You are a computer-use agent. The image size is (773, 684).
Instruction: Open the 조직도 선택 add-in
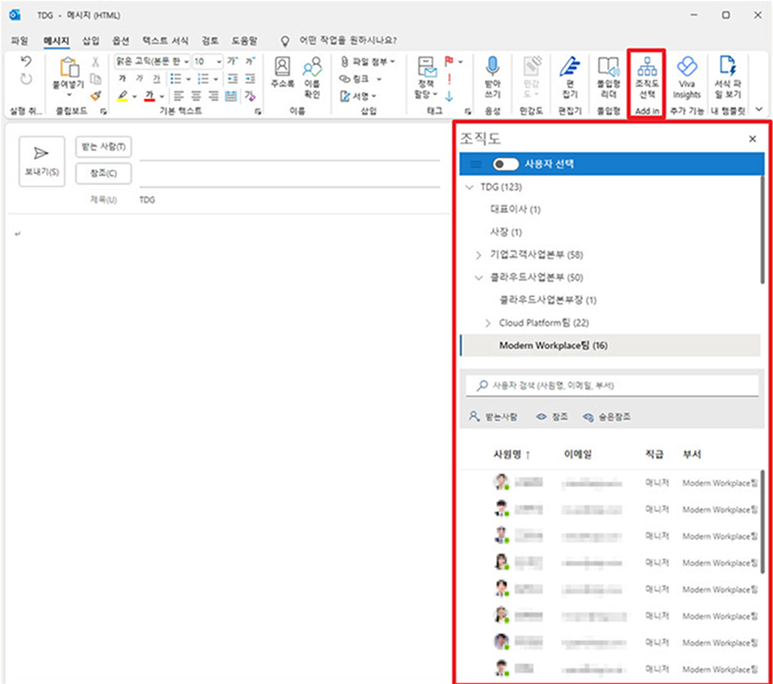tap(647, 77)
